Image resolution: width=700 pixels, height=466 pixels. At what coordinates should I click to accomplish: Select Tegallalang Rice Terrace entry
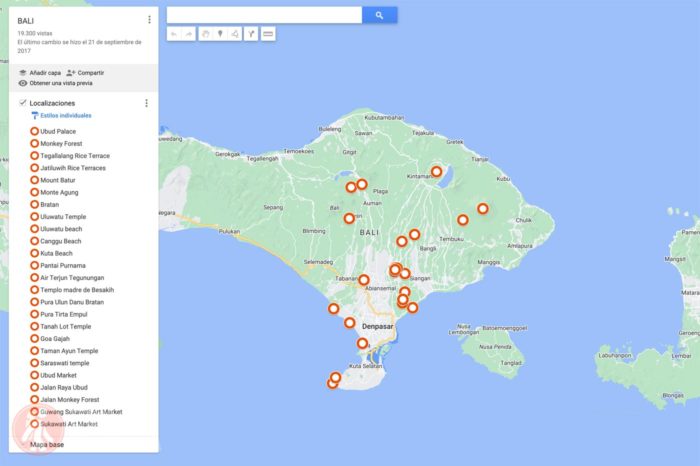[70, 156]
